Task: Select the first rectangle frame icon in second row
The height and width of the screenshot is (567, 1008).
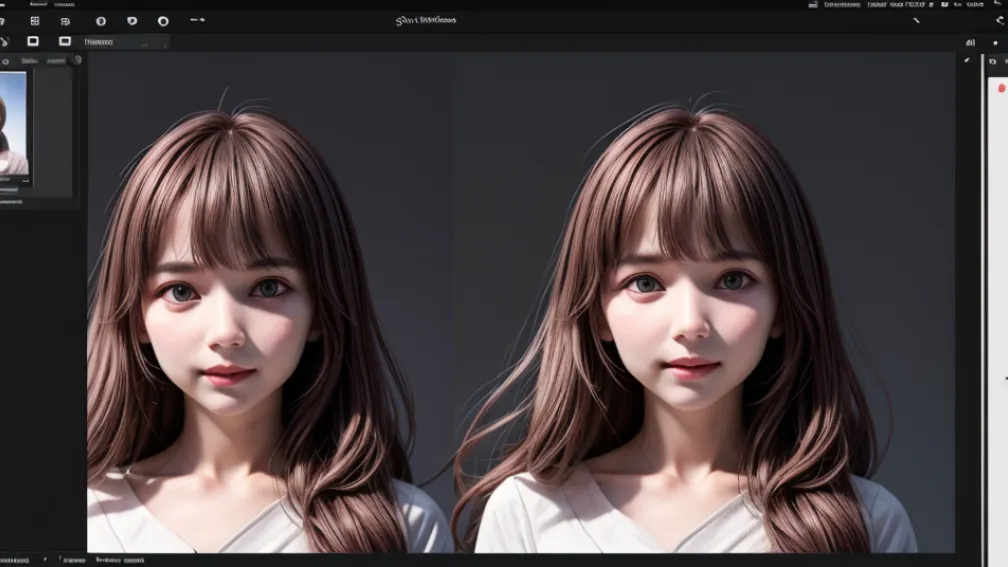Action: pos(33,41)
